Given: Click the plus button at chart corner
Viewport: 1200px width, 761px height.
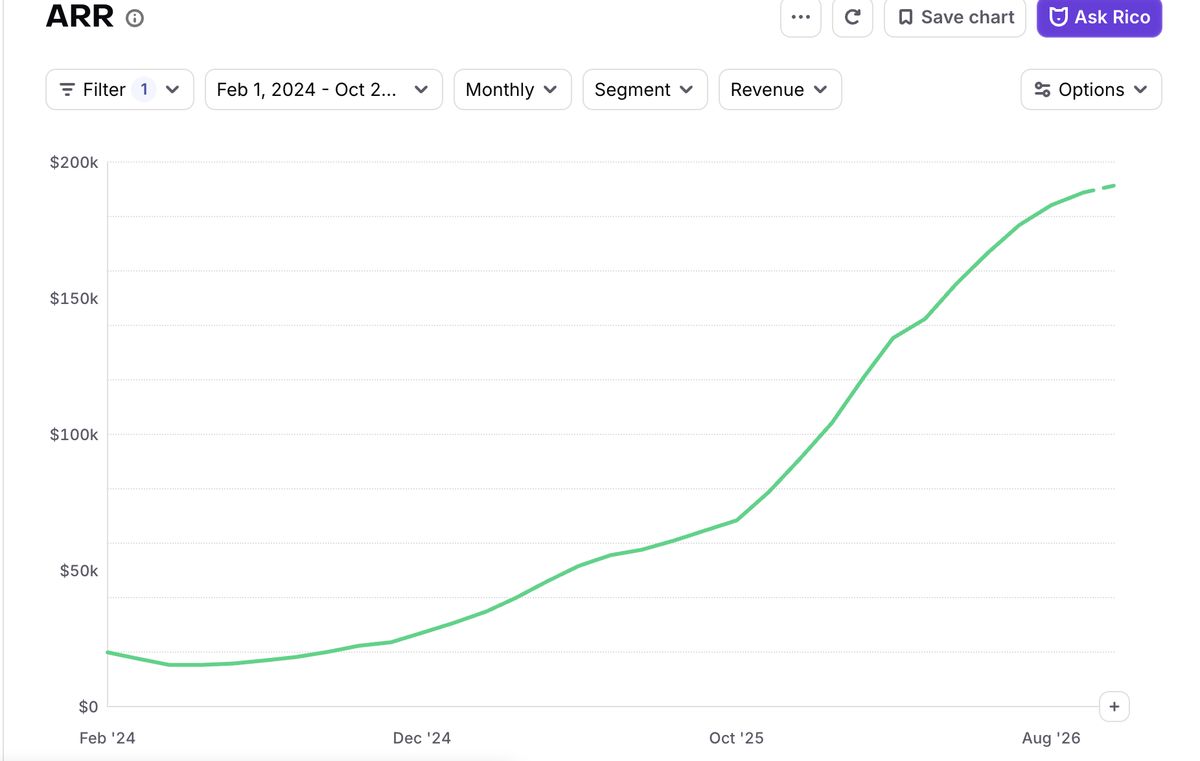Looking at the screenshot, I should point(1114,706).
